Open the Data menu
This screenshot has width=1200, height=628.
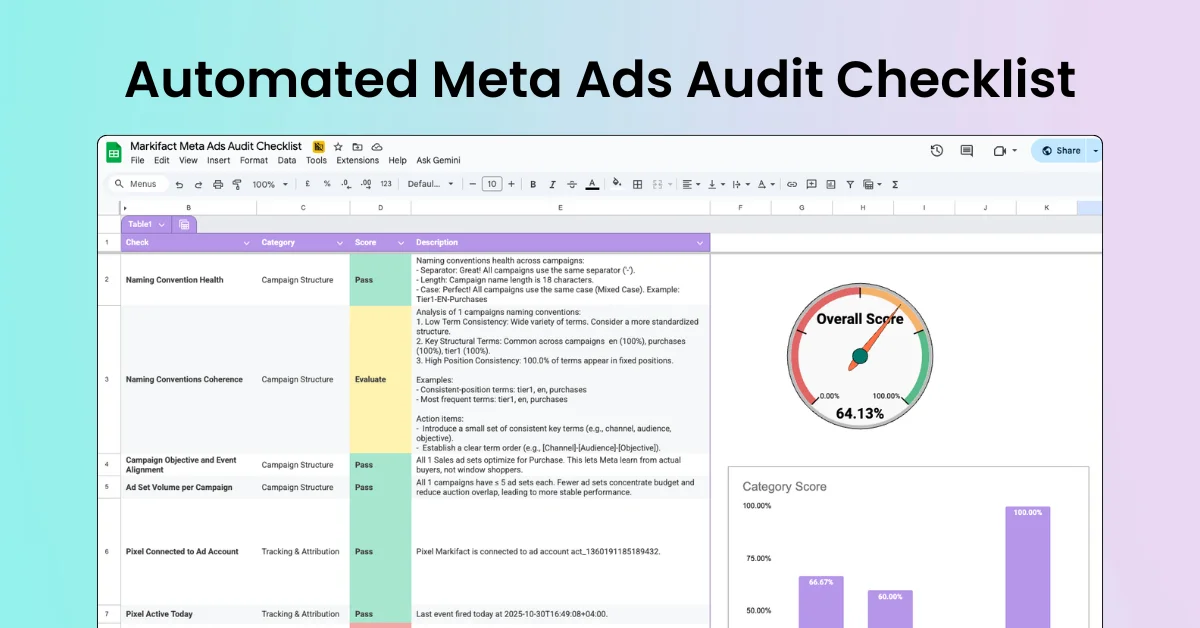pos(287,159)
